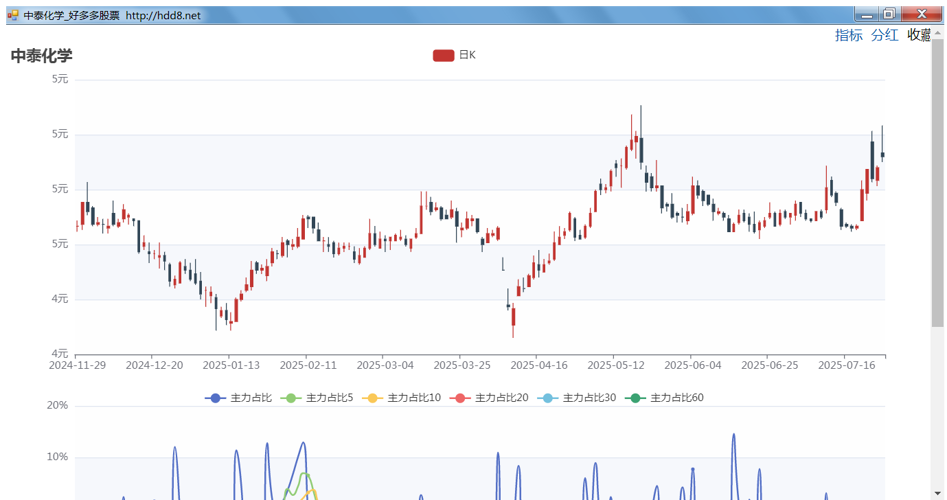Click the scrollbar up arrow
The width and height of the screenshot is (947, 500).
[x=937, y=33]
